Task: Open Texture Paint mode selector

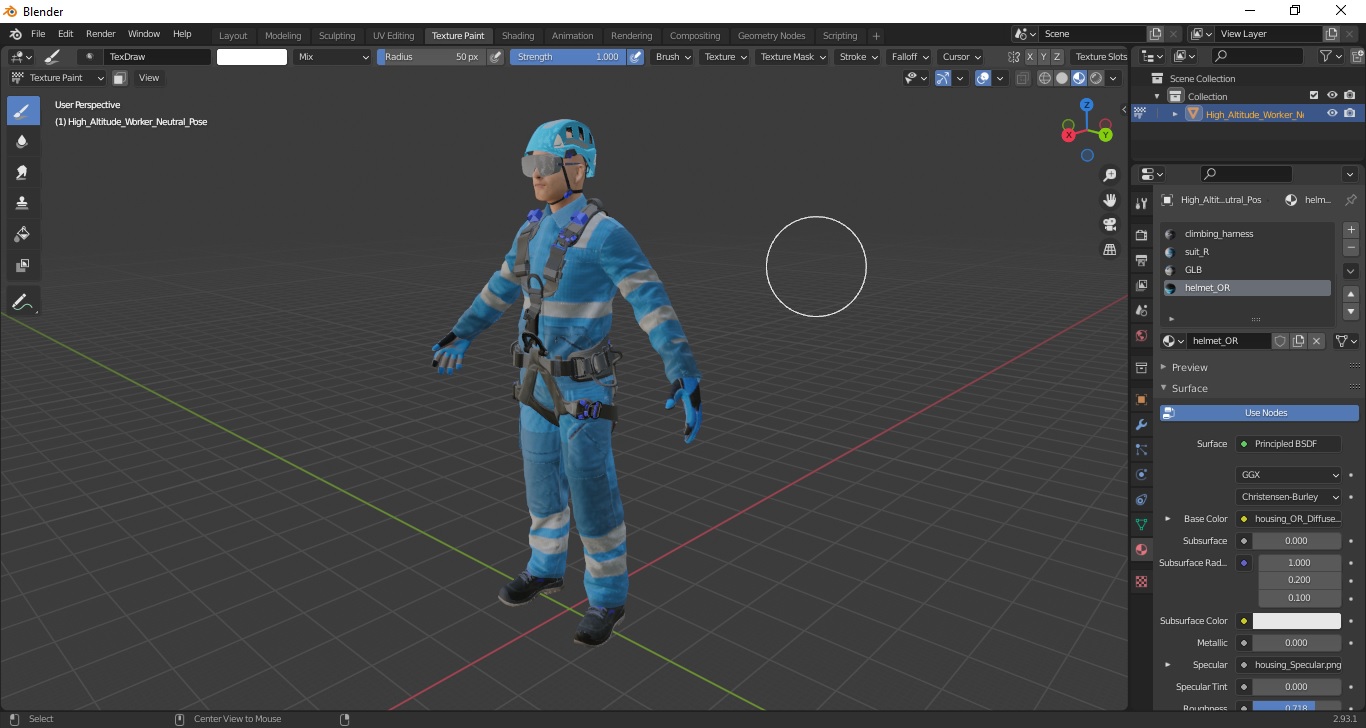Action: tap(56, 78)
